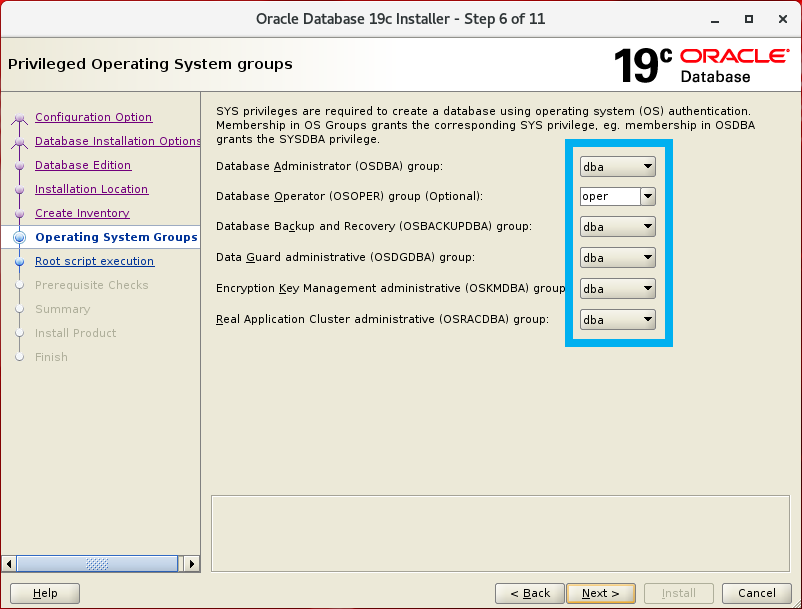The image size is (802, 609).
Task: Click the Database Edition step bullet
Action: (19, 166)
